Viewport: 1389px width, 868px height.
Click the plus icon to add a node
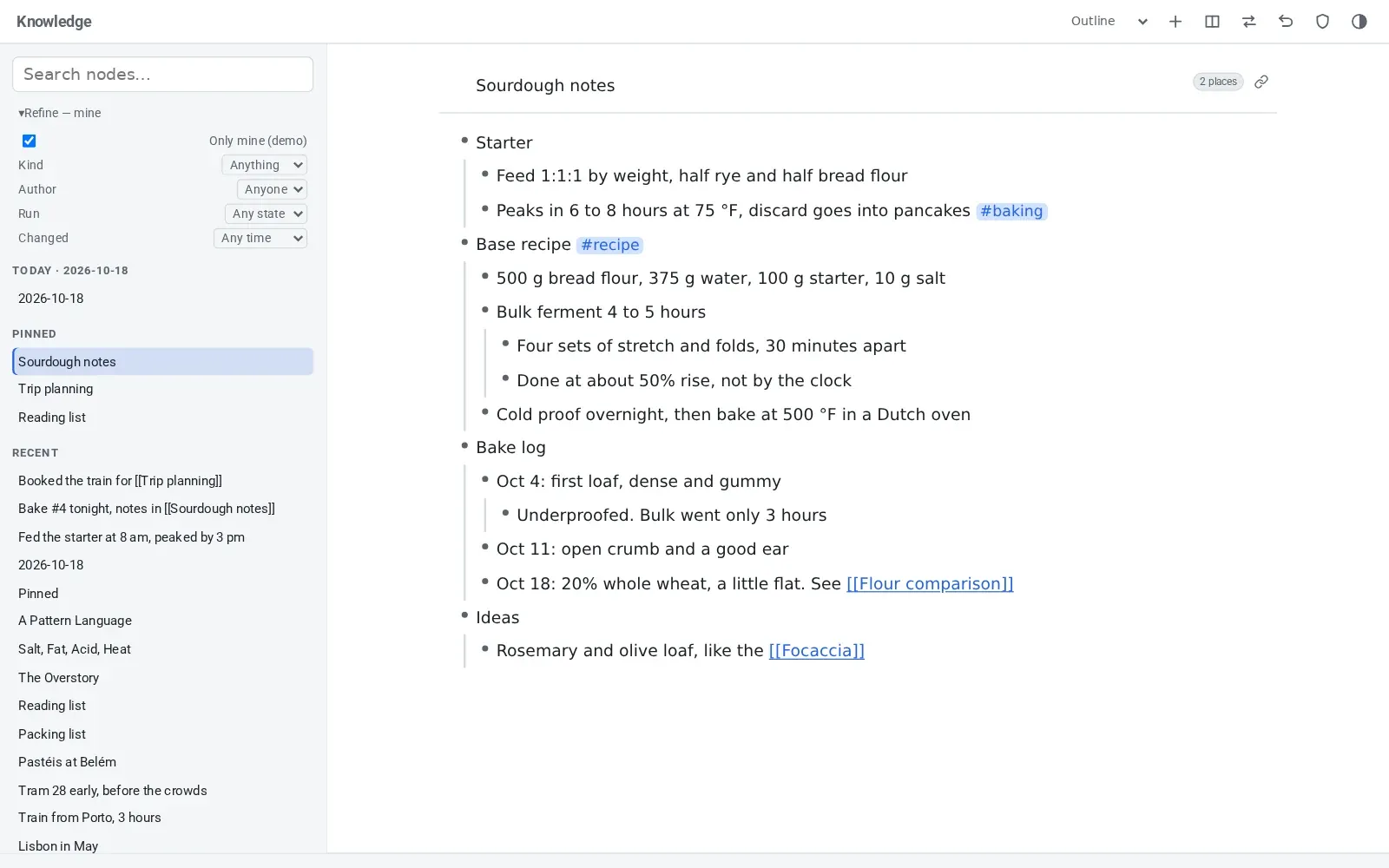click(x=1175, y=22)
